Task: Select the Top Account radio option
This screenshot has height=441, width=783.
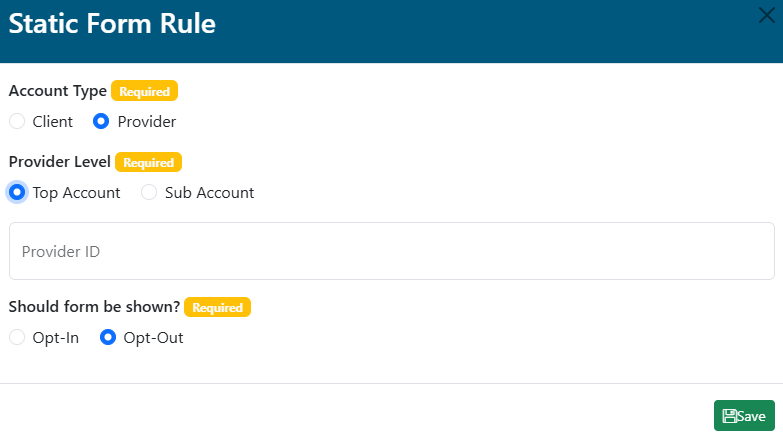Action: (x=17, y=192)
